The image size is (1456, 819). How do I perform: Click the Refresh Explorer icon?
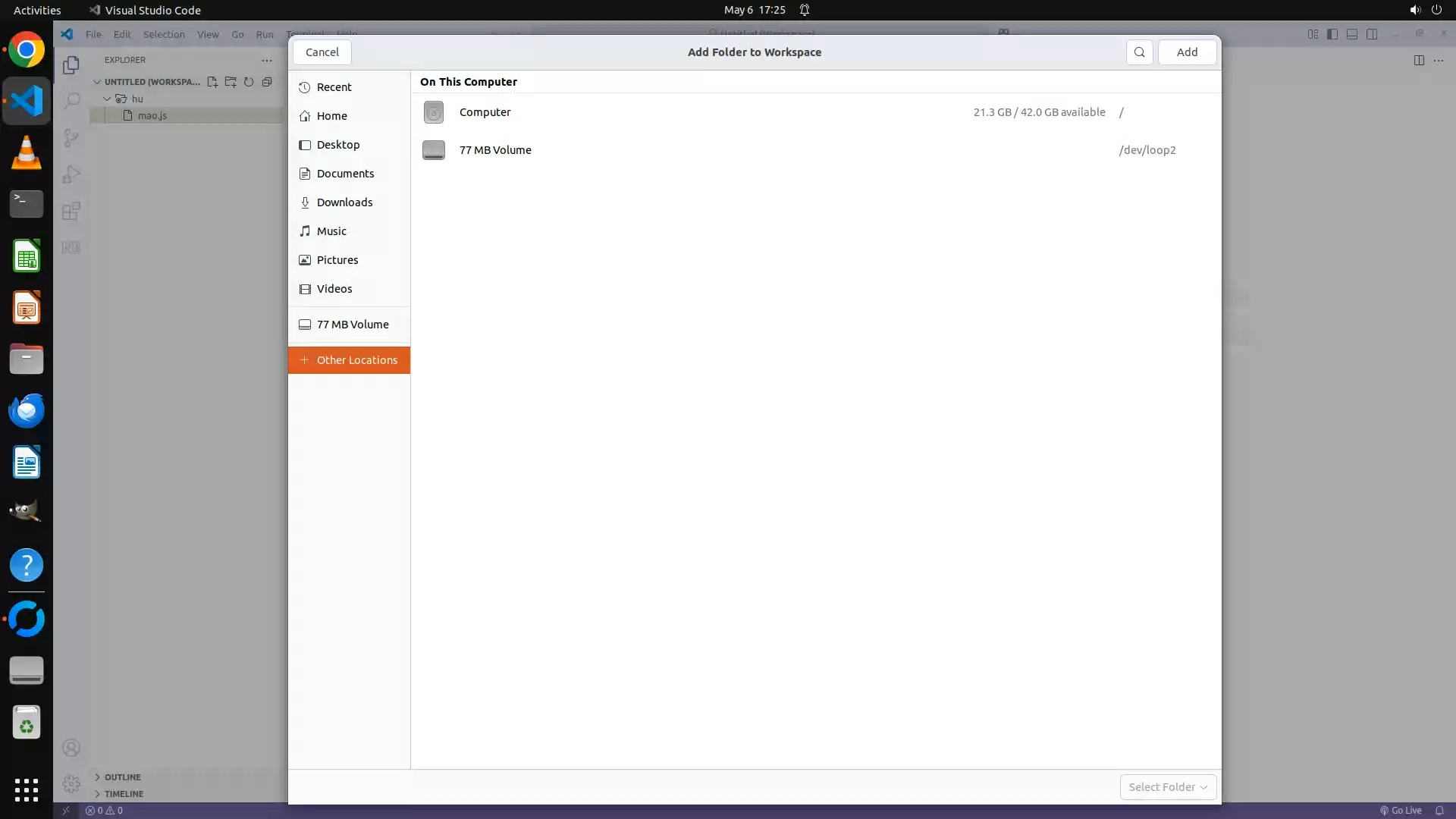point(249,82)
